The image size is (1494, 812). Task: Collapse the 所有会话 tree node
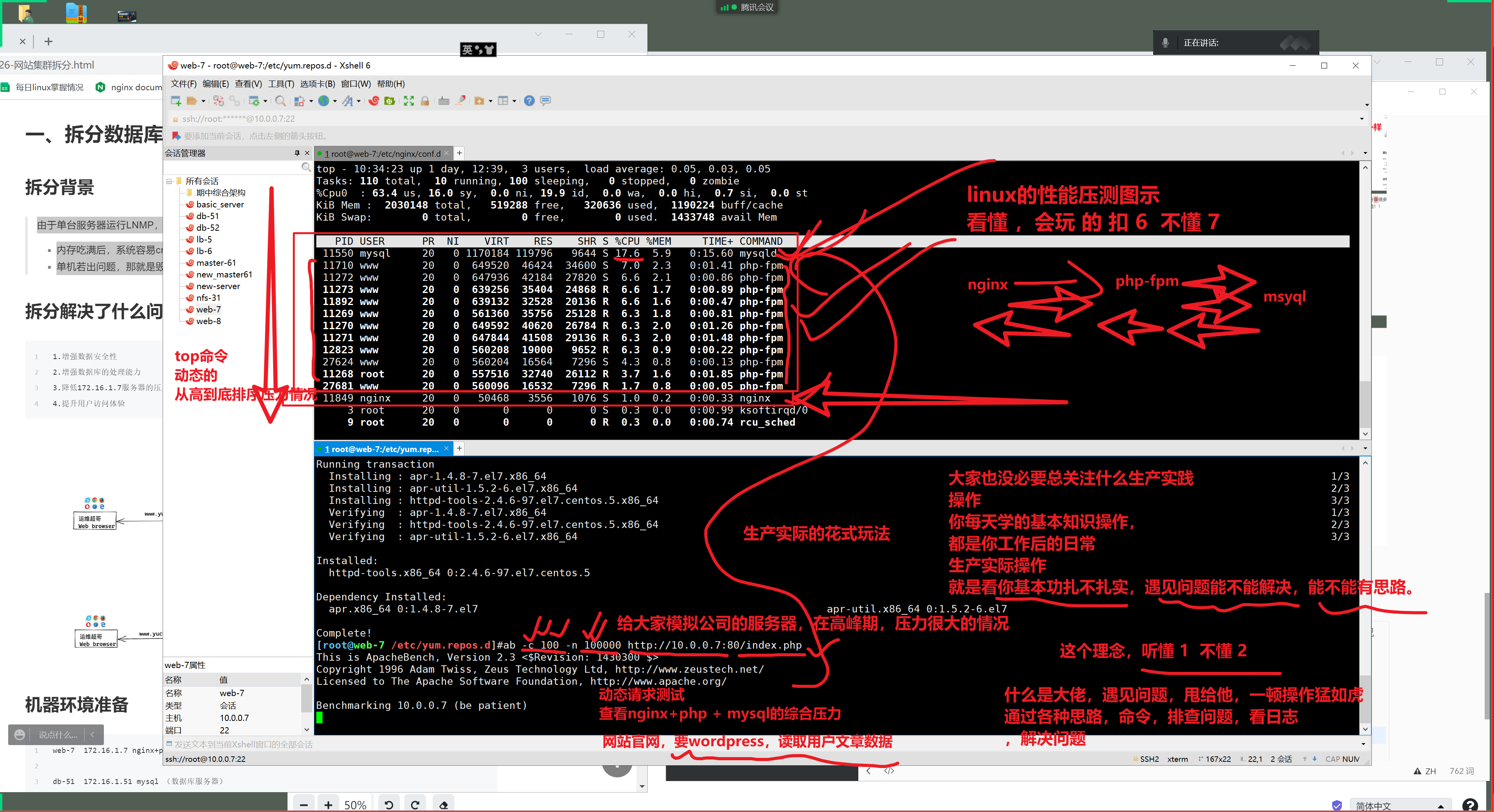(169, 181)
